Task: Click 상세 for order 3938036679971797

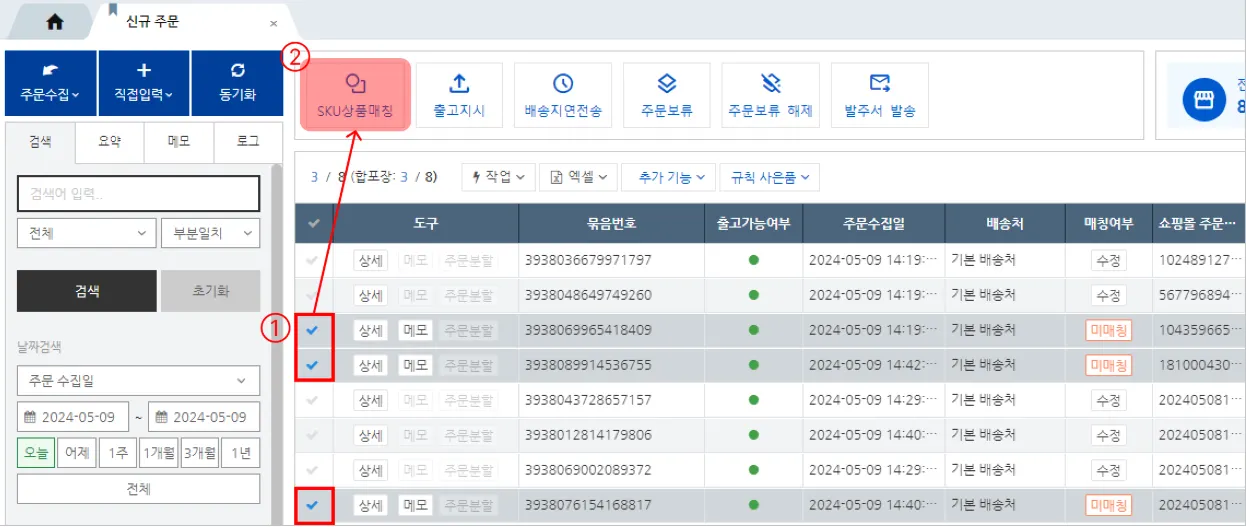Action: pyautogui.click(x=370, y=260)
